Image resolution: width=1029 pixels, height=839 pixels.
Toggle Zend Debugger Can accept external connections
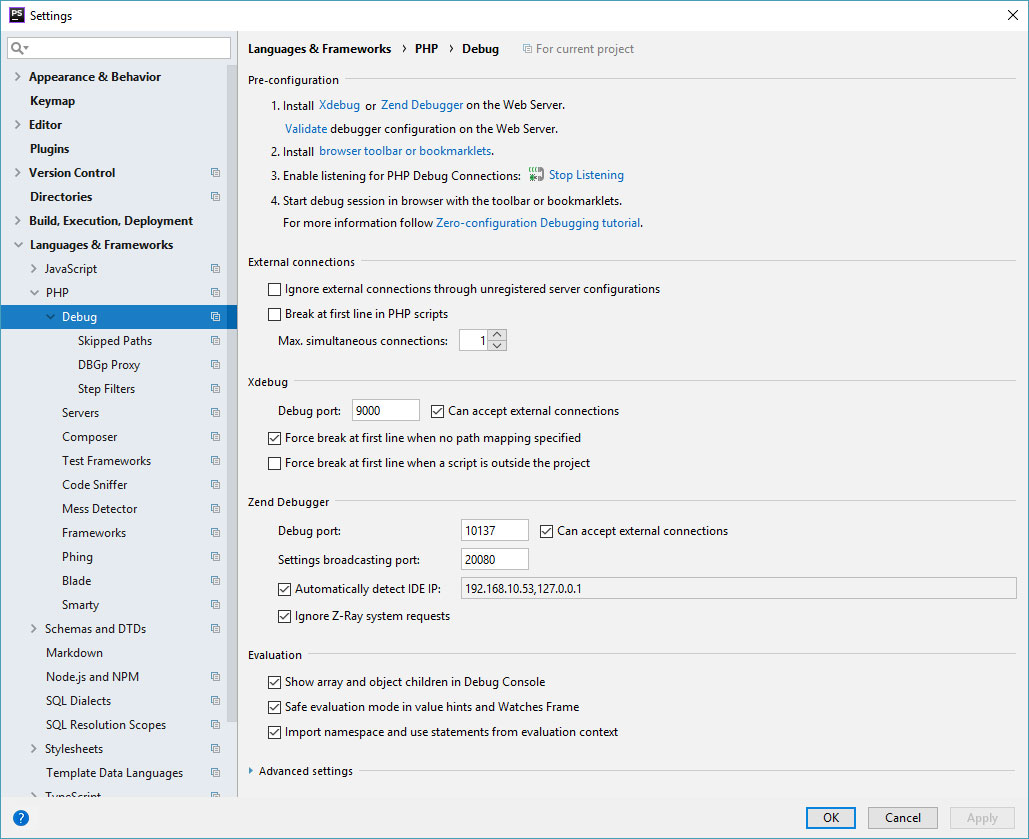click(547, 532)
